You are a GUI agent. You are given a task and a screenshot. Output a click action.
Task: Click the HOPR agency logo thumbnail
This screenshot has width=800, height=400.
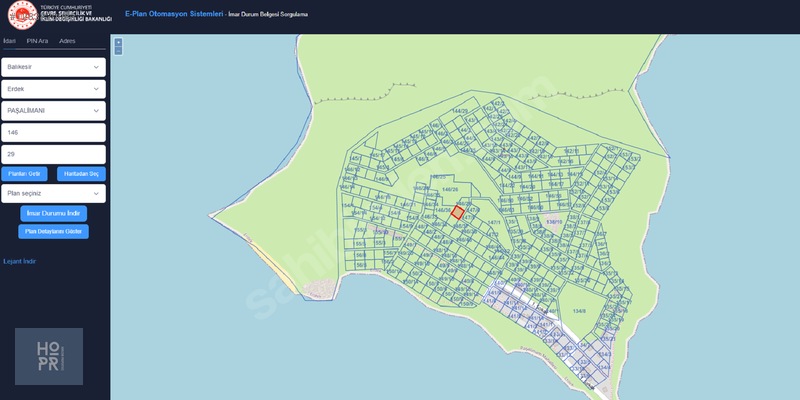pyautogui.click(x=49, y=356)
